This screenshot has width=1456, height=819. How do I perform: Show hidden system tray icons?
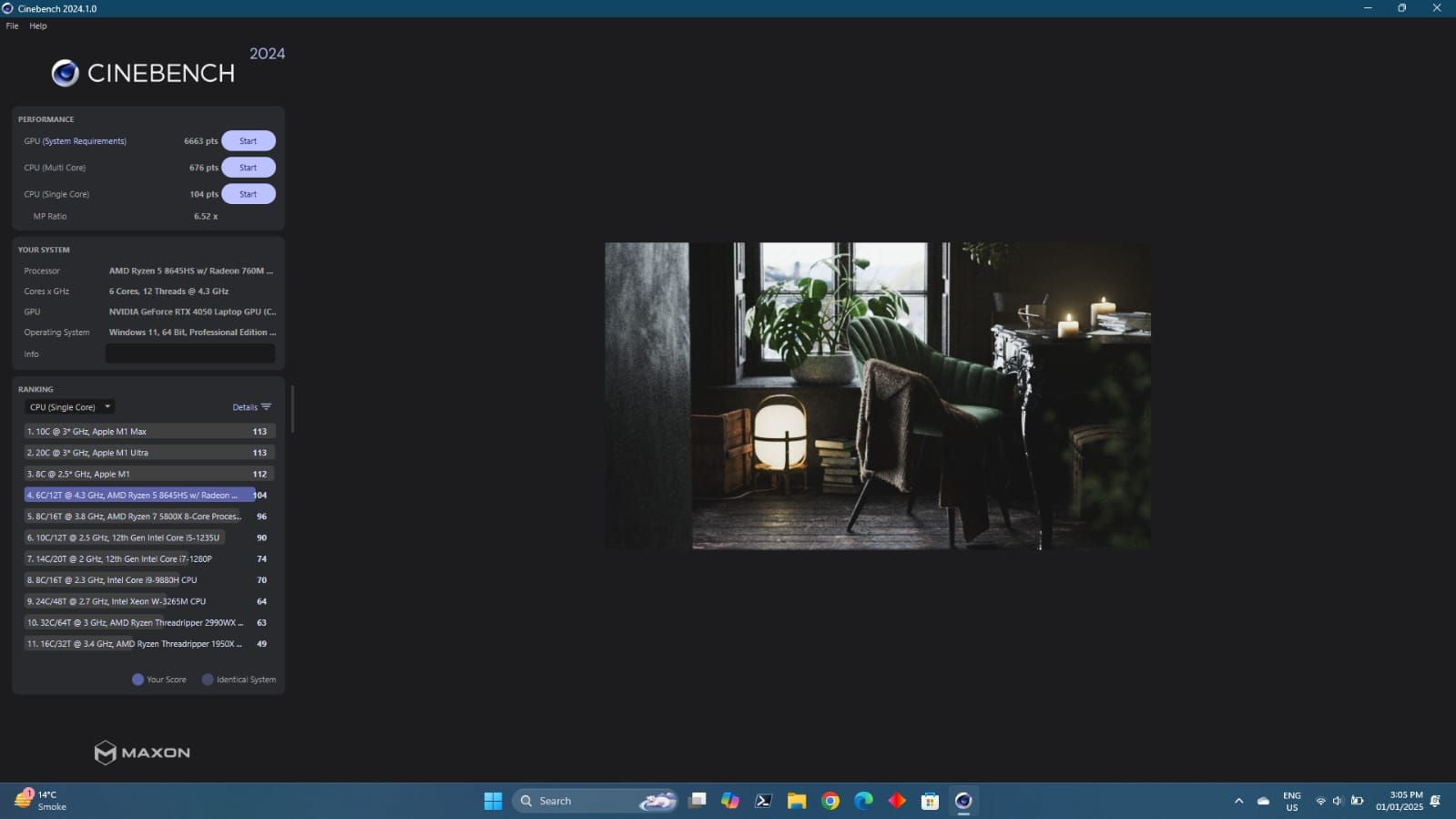click(x=1238, y=801)
